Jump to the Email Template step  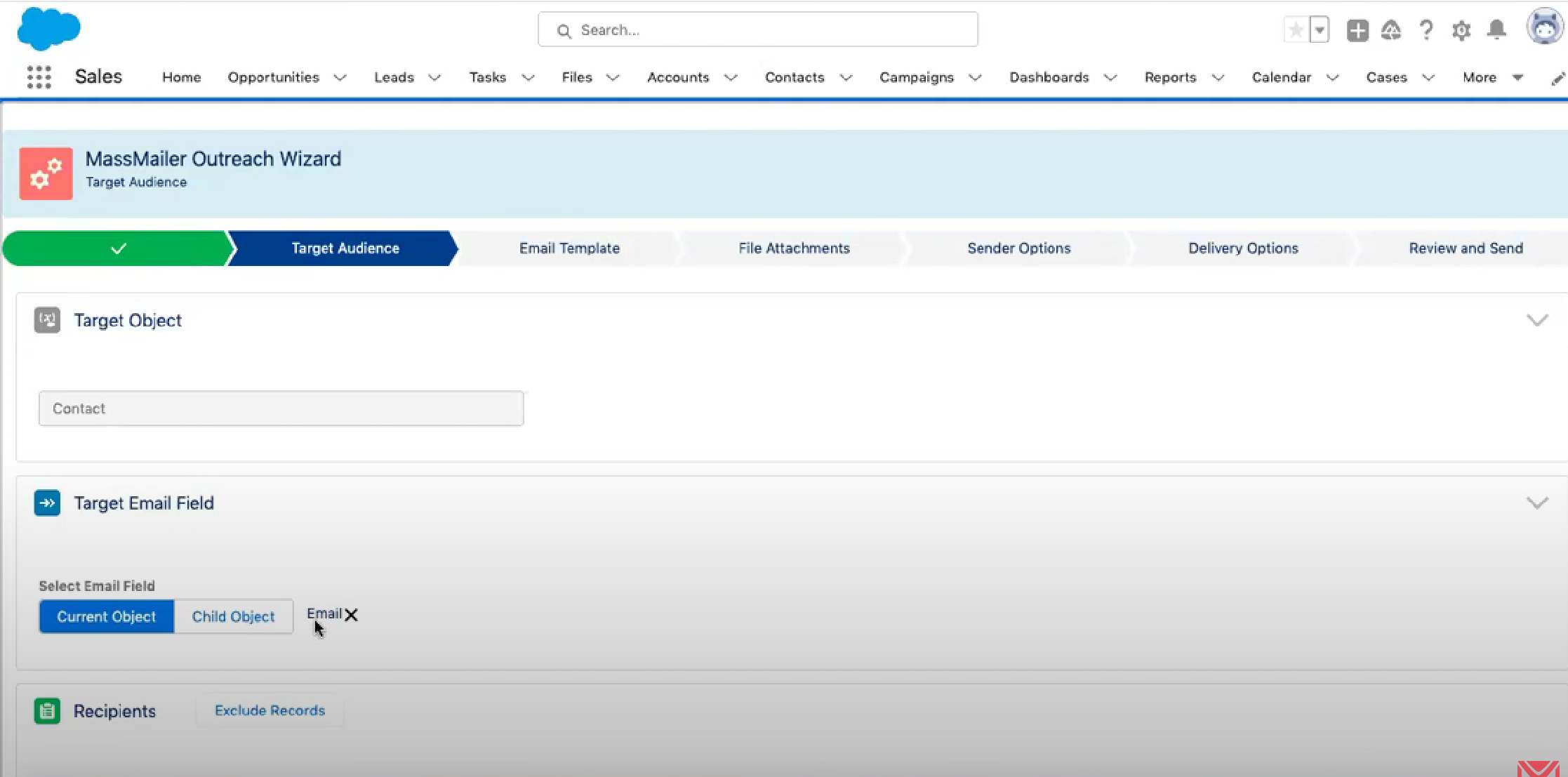pyautogui.click(x=569, y=248)
